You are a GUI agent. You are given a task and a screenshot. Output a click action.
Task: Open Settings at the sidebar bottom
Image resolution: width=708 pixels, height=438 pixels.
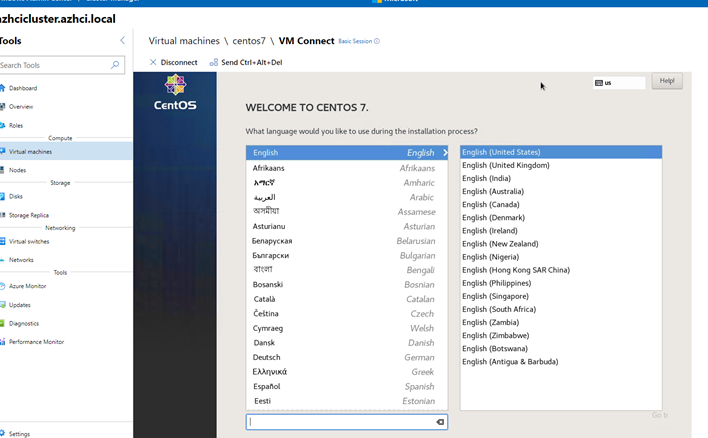(19, 434)
